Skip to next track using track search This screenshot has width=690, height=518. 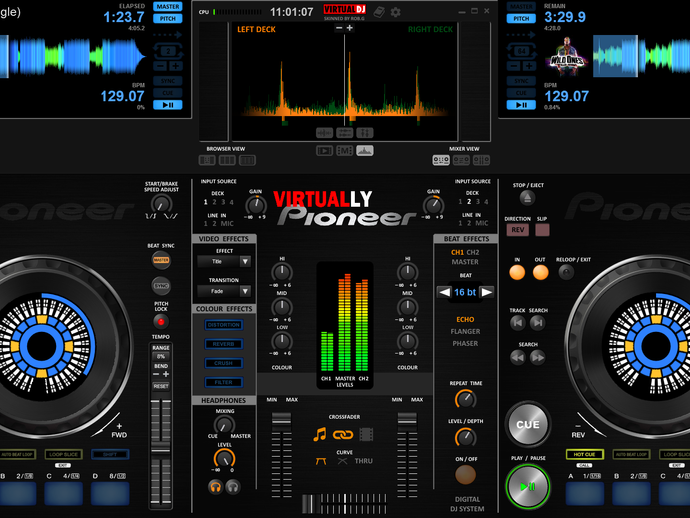538,323
